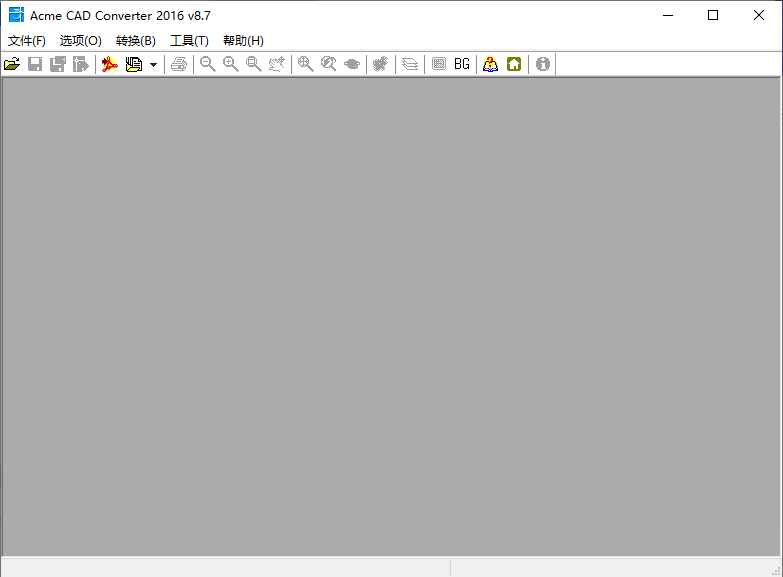
Task: Click the Zoom out magnifier icon
Action: pos(208,64)
